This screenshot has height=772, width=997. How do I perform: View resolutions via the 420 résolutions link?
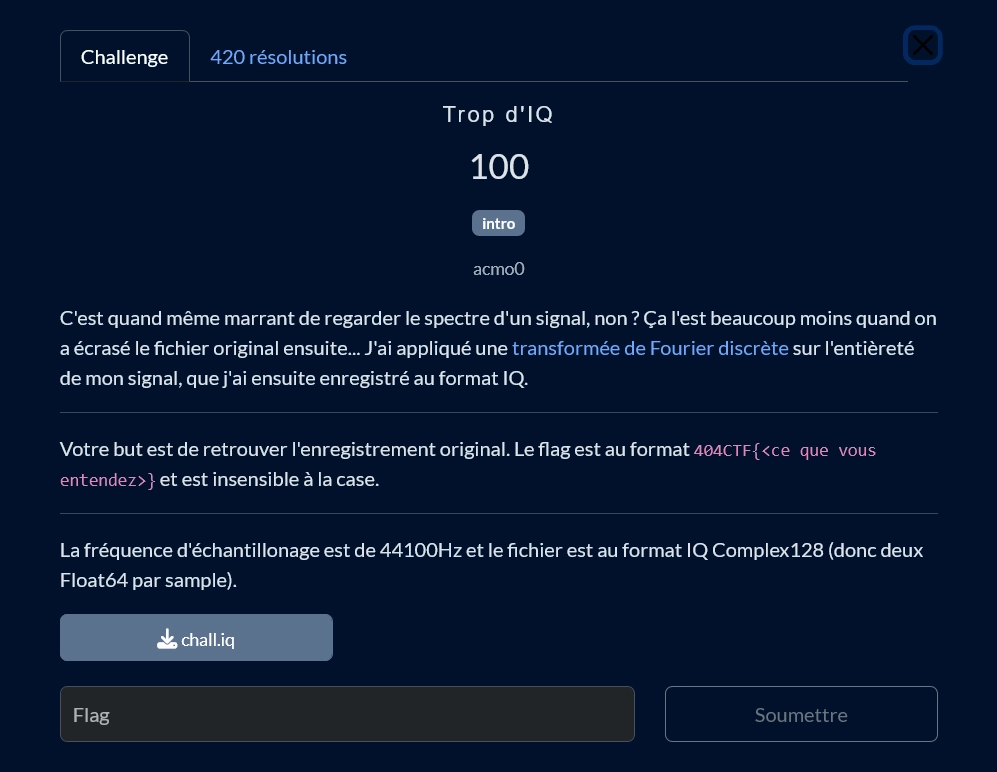click(278, 56)
